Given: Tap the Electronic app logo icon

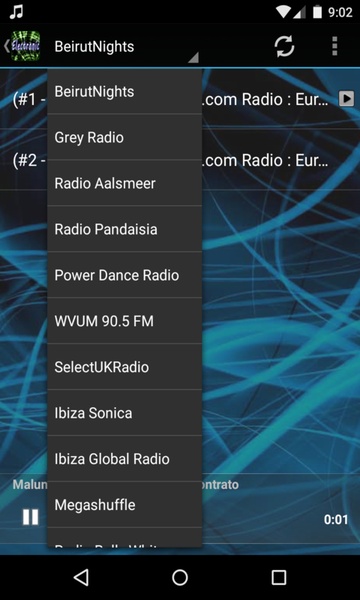Looking at the screenshot, I should pos(25,46).
